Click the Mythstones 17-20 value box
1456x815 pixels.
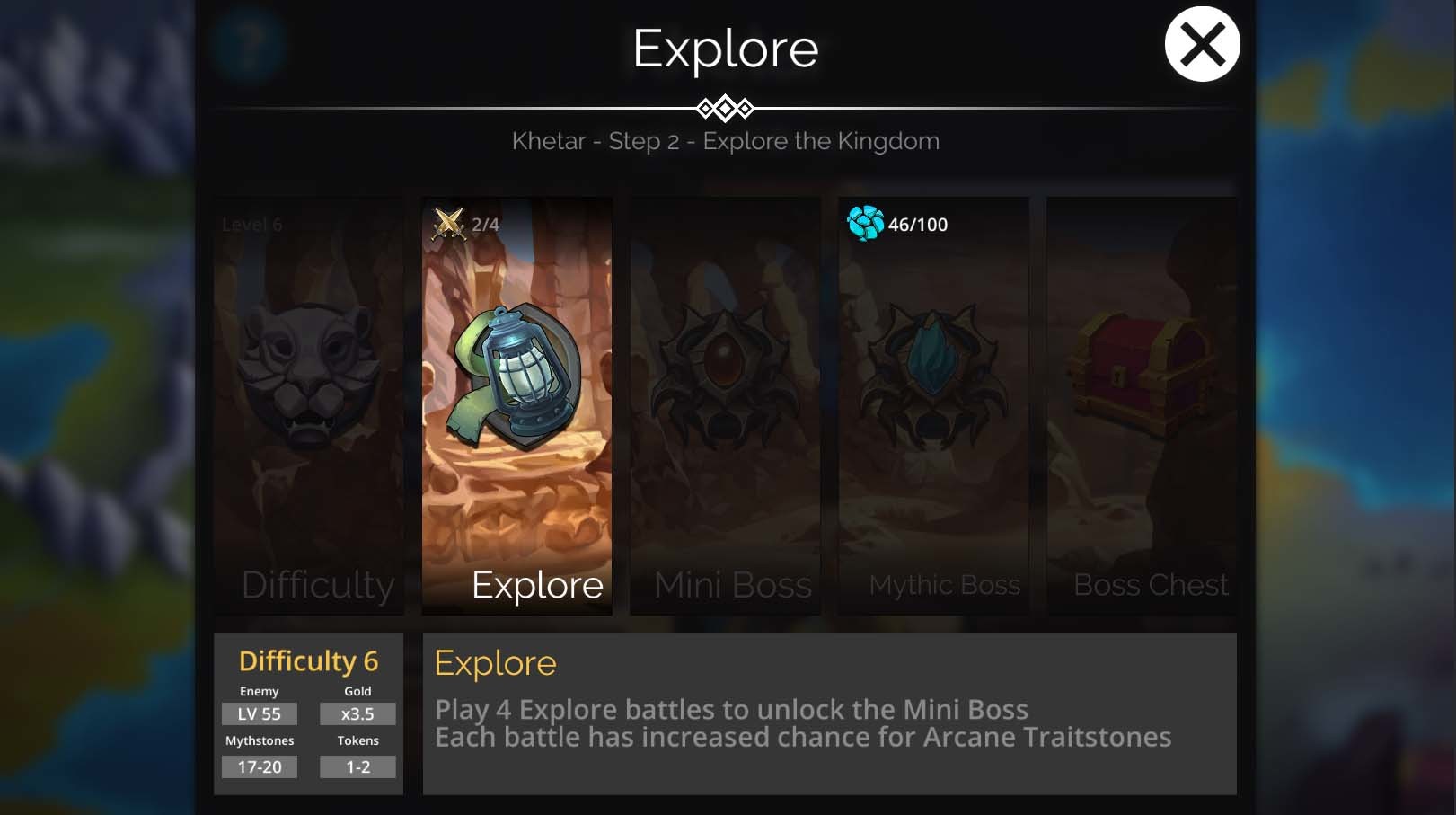pos(260,767)
